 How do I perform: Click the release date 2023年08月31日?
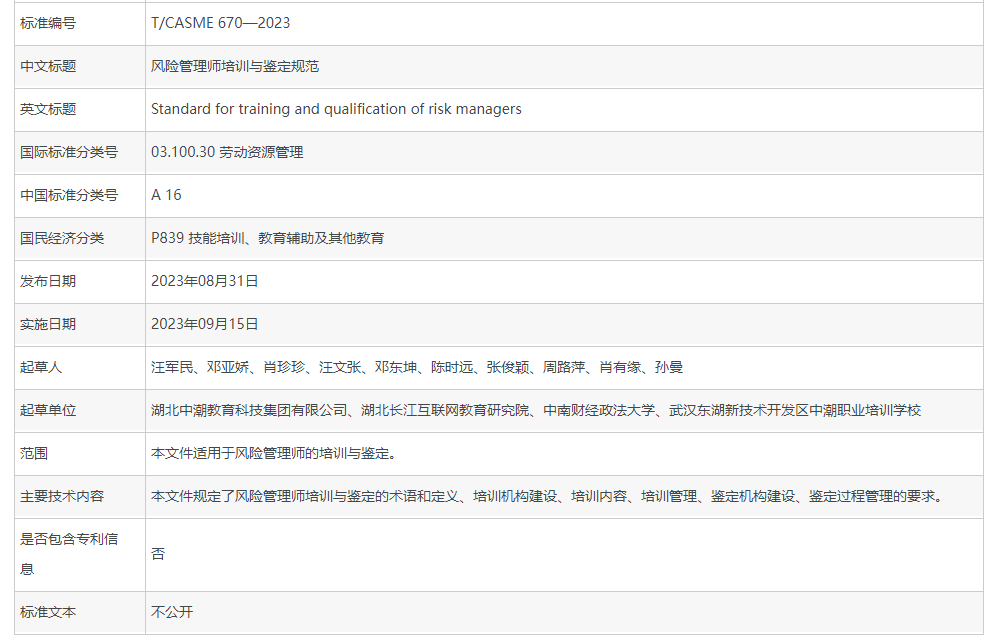point(205,281)
